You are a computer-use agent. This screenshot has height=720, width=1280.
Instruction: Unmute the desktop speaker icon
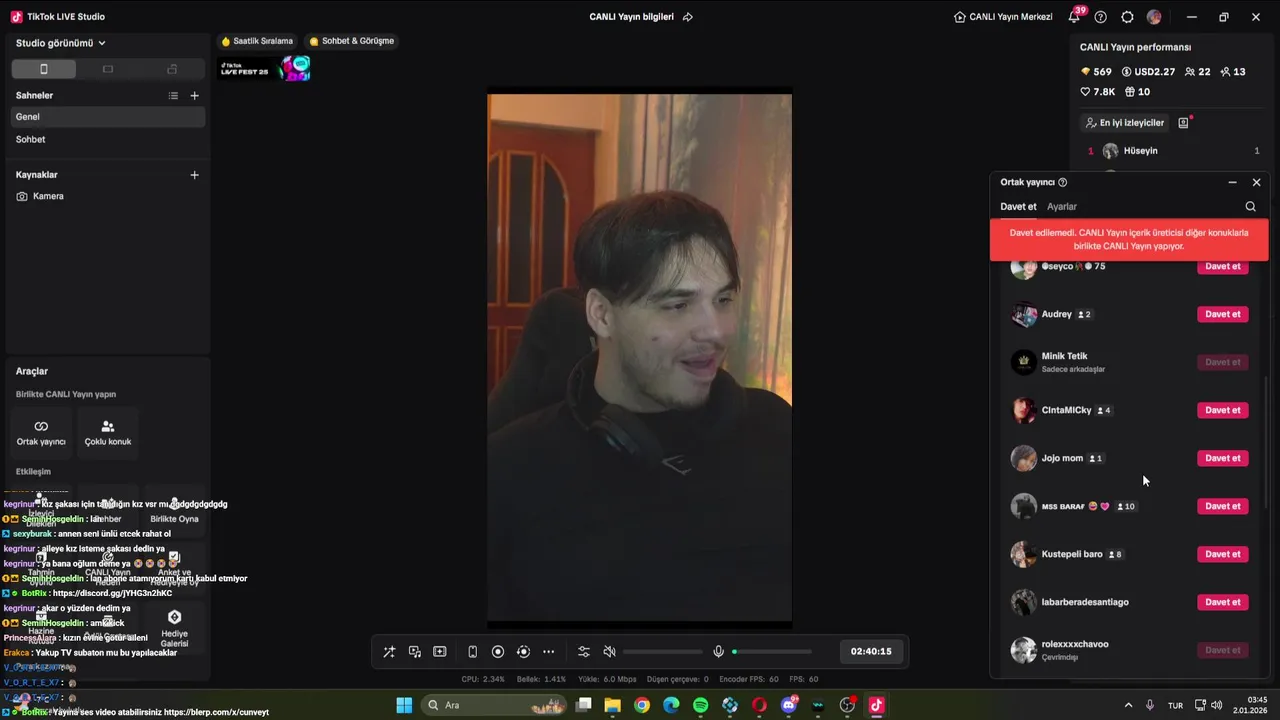pos(609,652)
